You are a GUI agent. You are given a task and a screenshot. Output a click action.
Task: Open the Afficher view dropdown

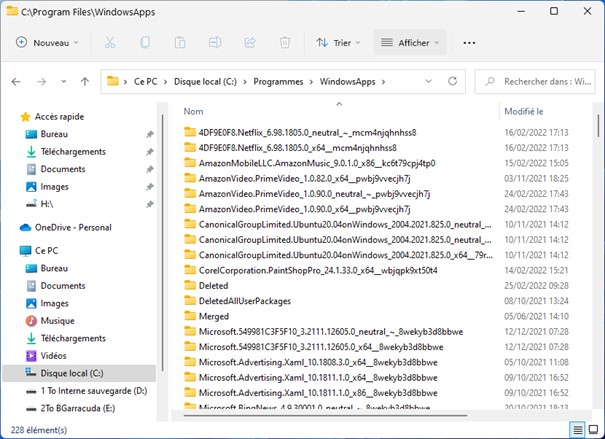pyautogui.click(x=410, y=42)
